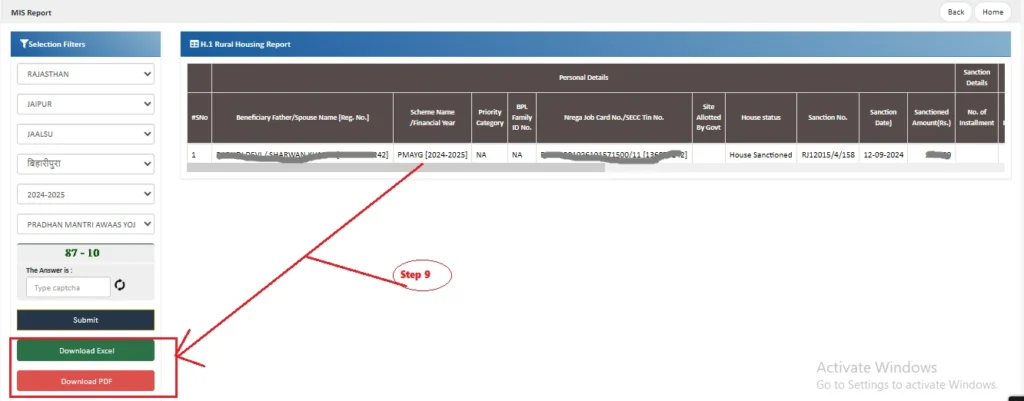Viewport: 1024px width, 401px height.
Task: Click the 87 - 10 captcha question
Action: [x=82, y=253]
